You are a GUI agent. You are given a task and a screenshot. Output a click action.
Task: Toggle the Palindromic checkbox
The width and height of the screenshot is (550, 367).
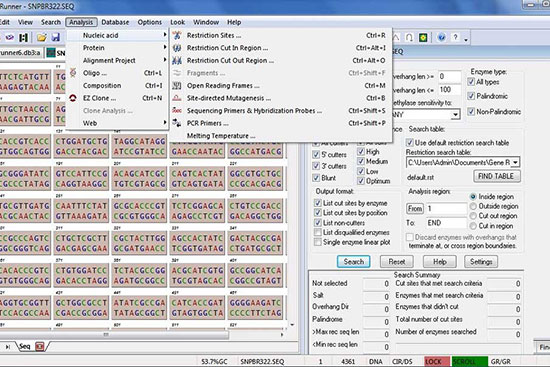[471, 96]
